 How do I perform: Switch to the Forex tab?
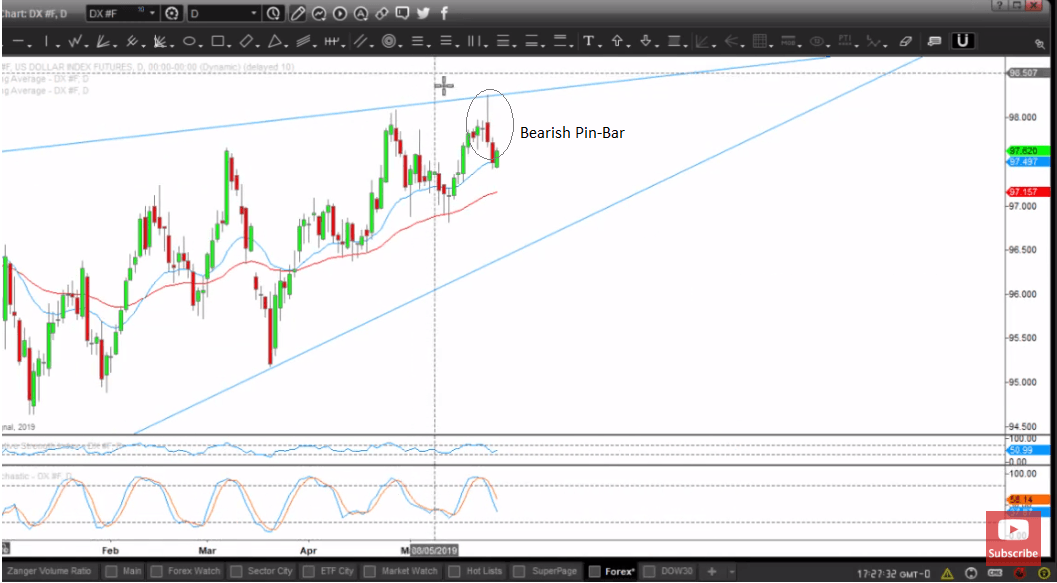pos(619,572)
